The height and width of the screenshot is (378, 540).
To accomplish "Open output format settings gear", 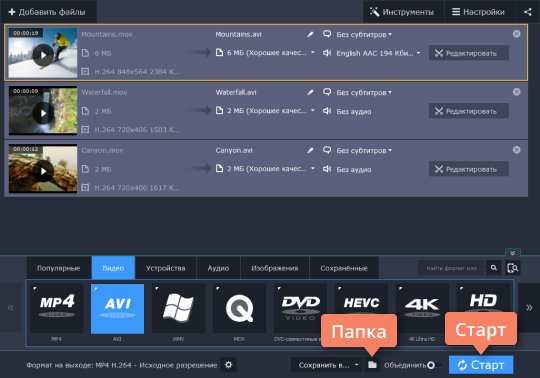I will tap(228, 365).
